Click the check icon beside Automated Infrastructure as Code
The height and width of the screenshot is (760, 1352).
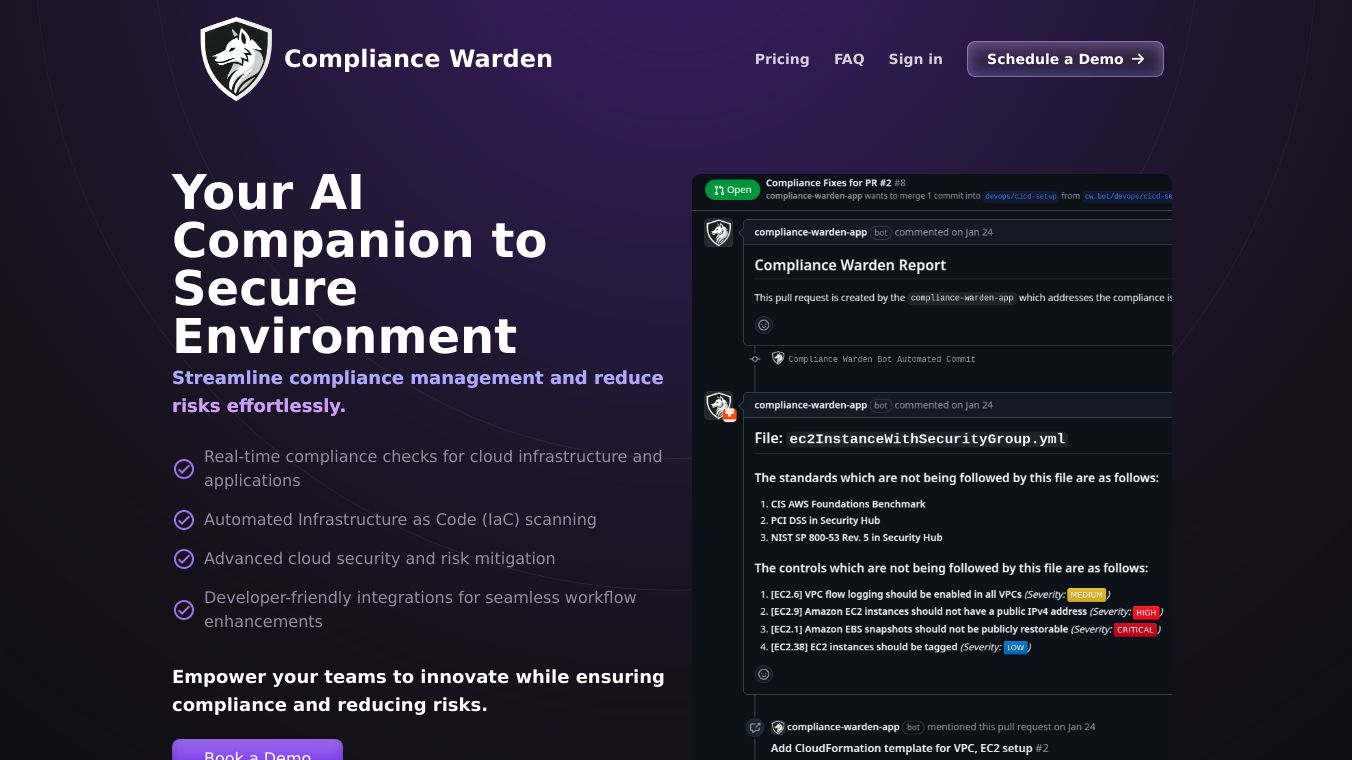[184, 520]
